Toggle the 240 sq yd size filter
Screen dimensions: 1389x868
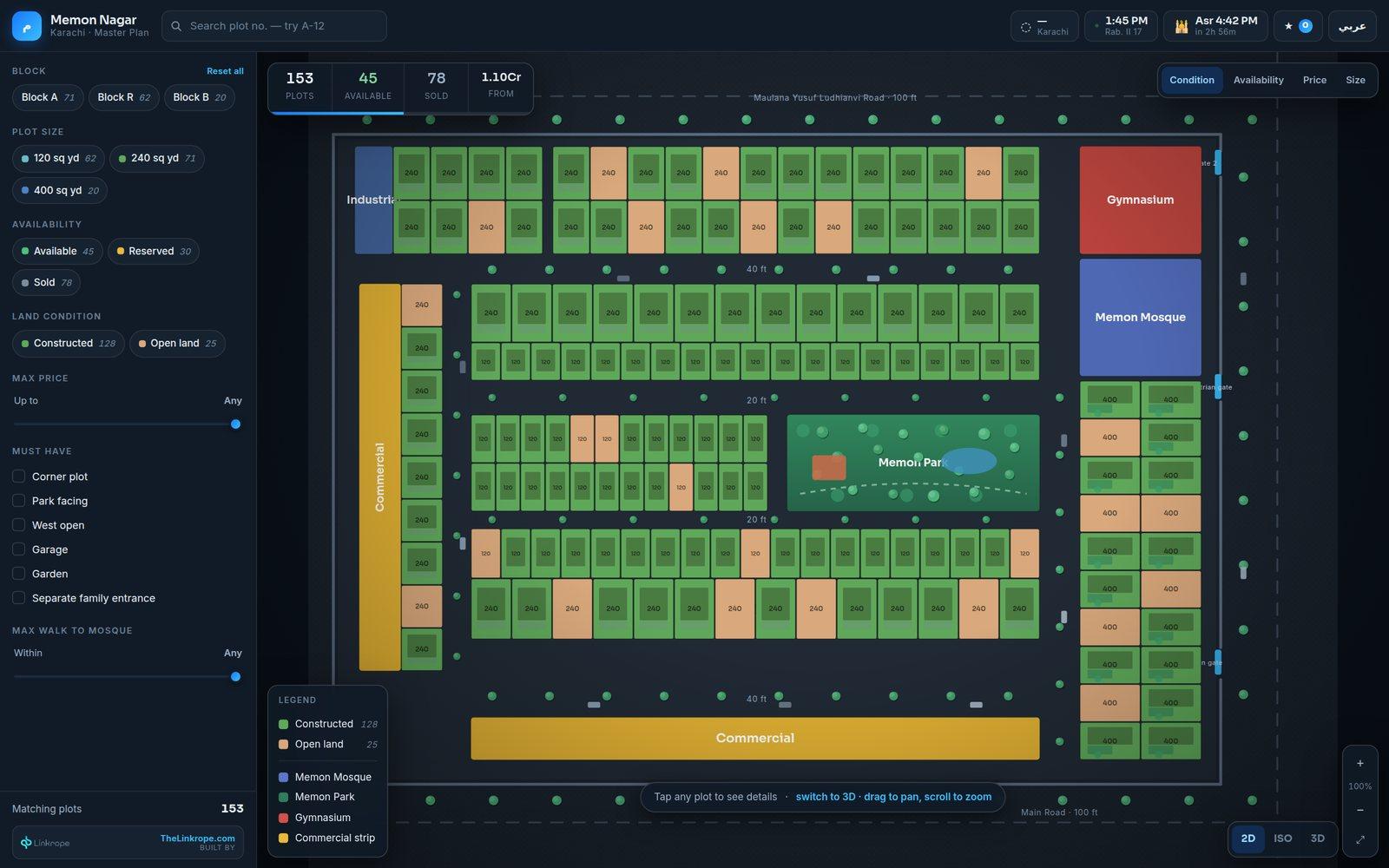coord(156,158)
